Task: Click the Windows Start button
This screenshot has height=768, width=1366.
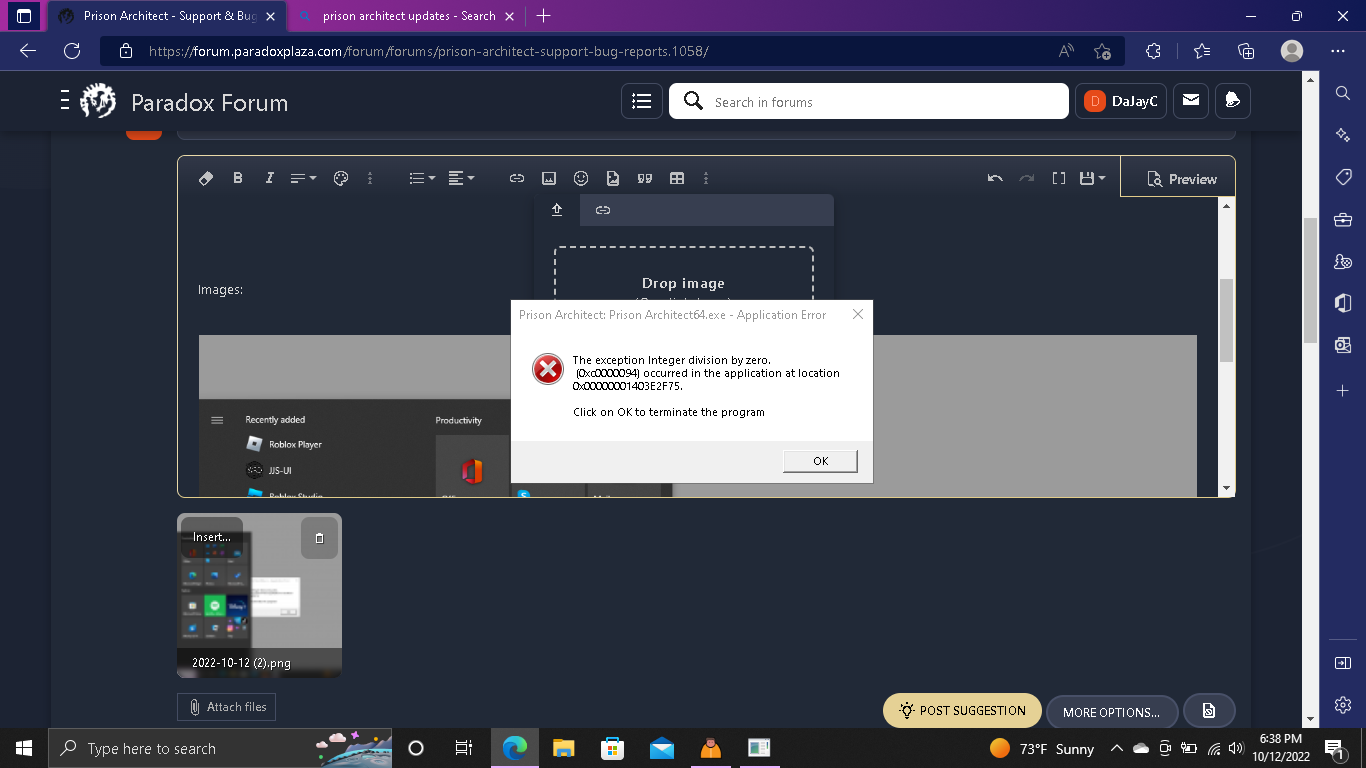Action: [24, 748]
